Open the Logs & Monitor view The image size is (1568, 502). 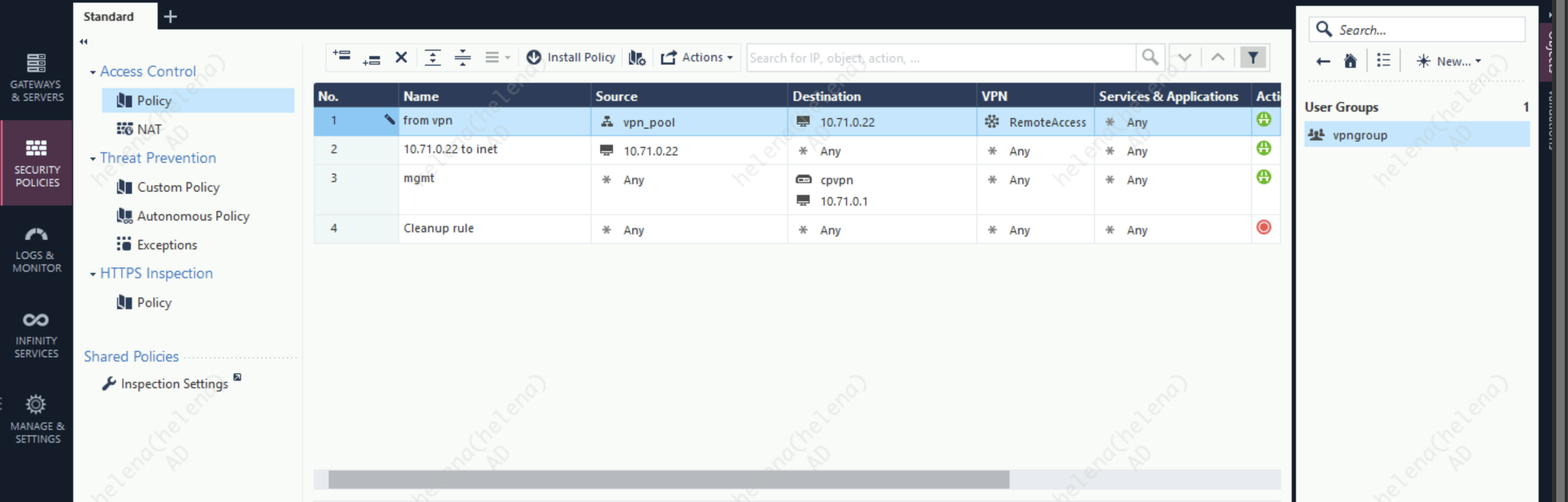point(36,249)
